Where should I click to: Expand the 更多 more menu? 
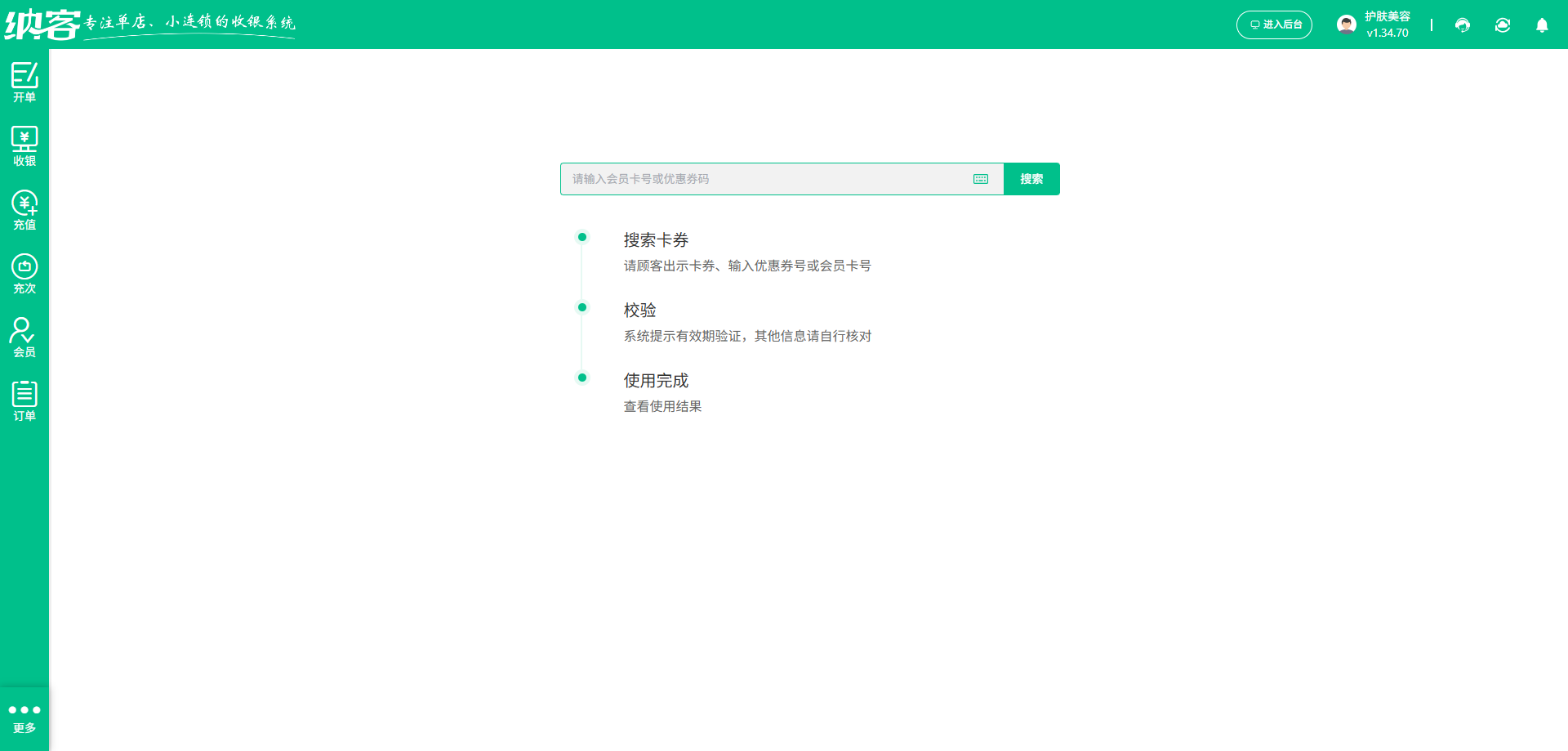click(x=24, y=718)
